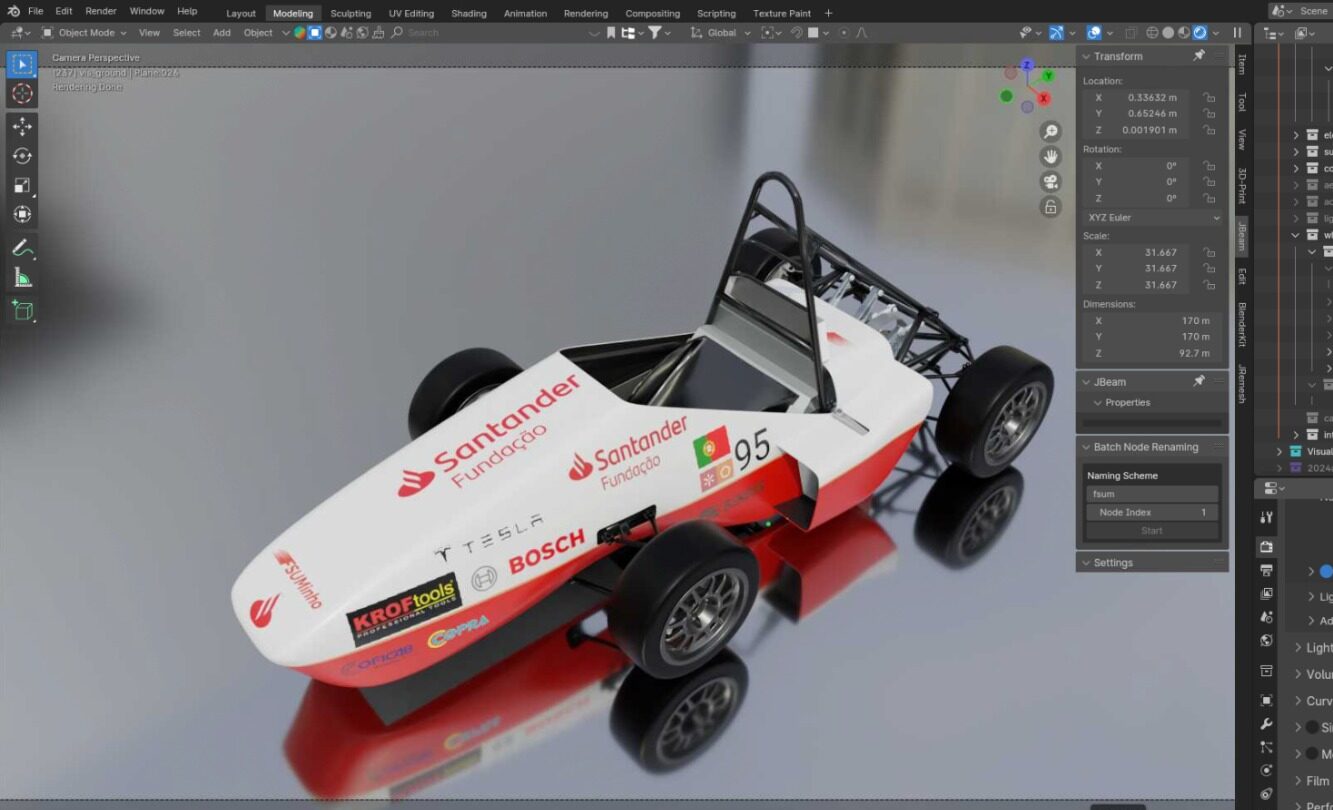Select the Cursor tool
The image size is (1333, 810).
22,94
